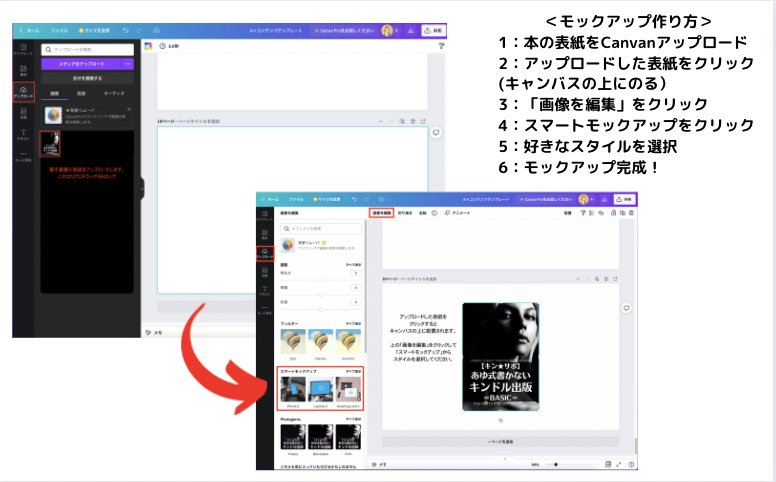Toggle the lock icon for the selected image
This screenshot has width=776, height=482.
click(x=613, y=213)
